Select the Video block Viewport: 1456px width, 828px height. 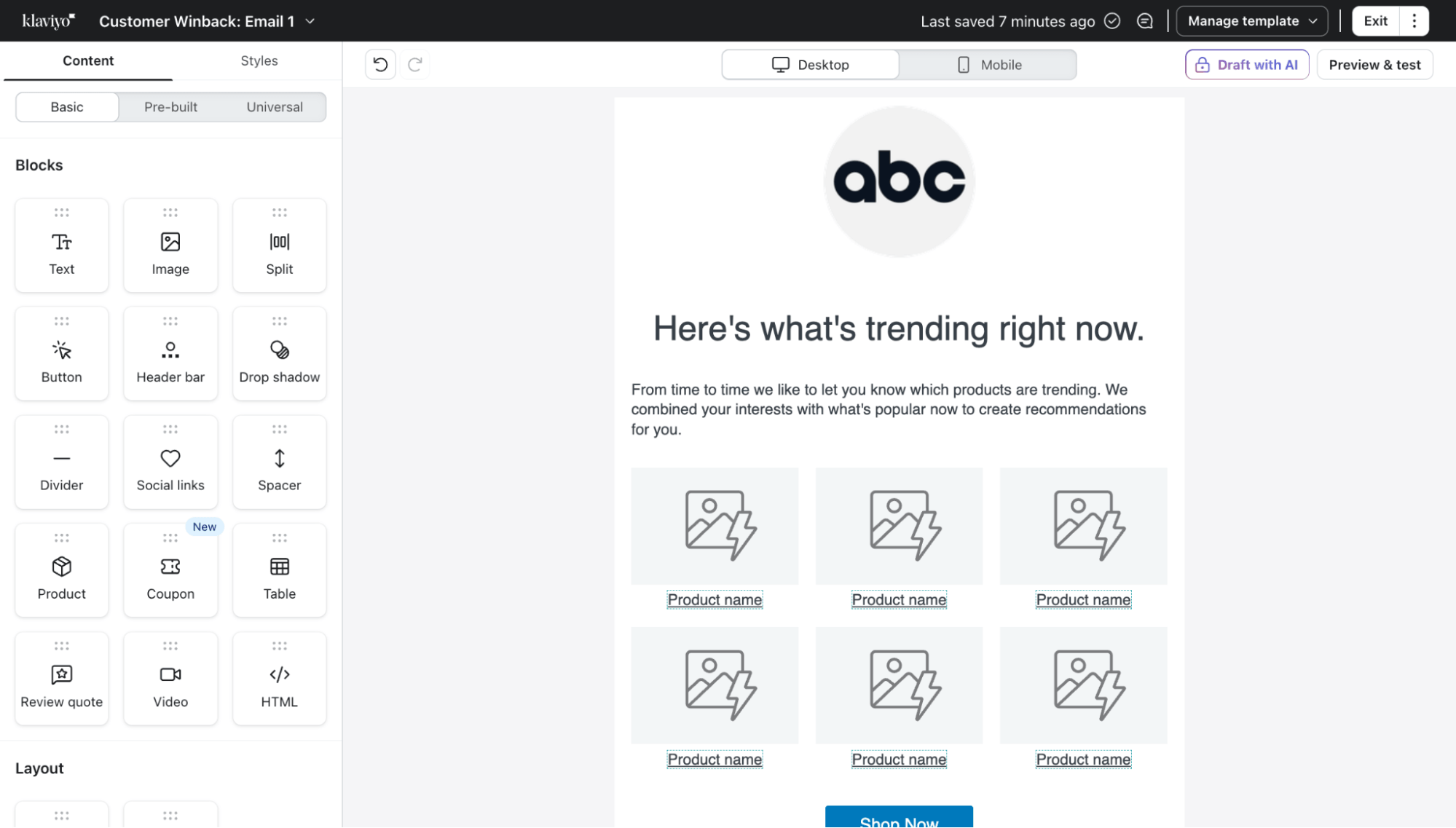pos(170,679)
